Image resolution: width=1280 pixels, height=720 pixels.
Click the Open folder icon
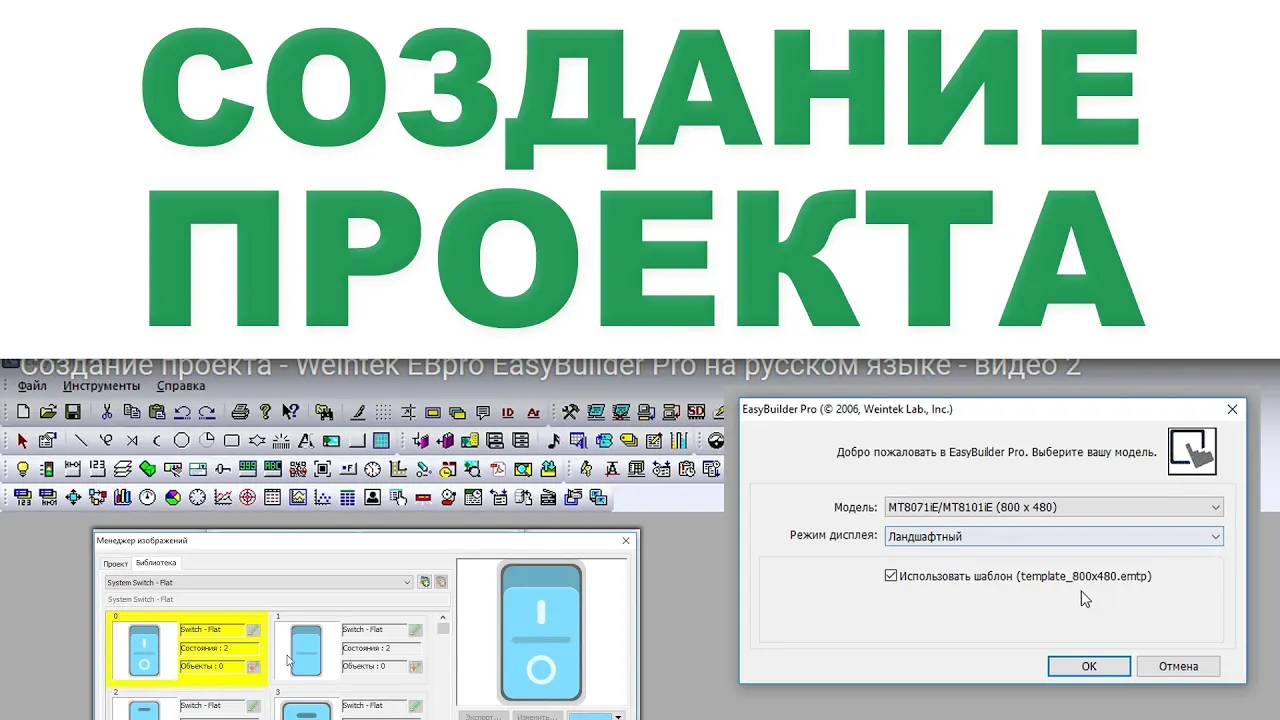[48, 412]
